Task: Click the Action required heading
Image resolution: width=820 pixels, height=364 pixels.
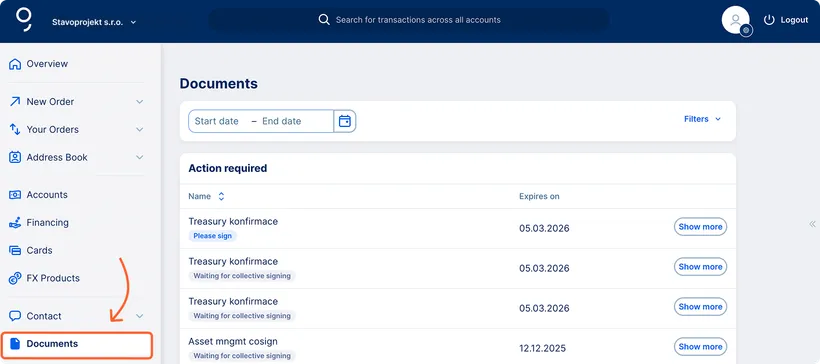Action: 227,168
